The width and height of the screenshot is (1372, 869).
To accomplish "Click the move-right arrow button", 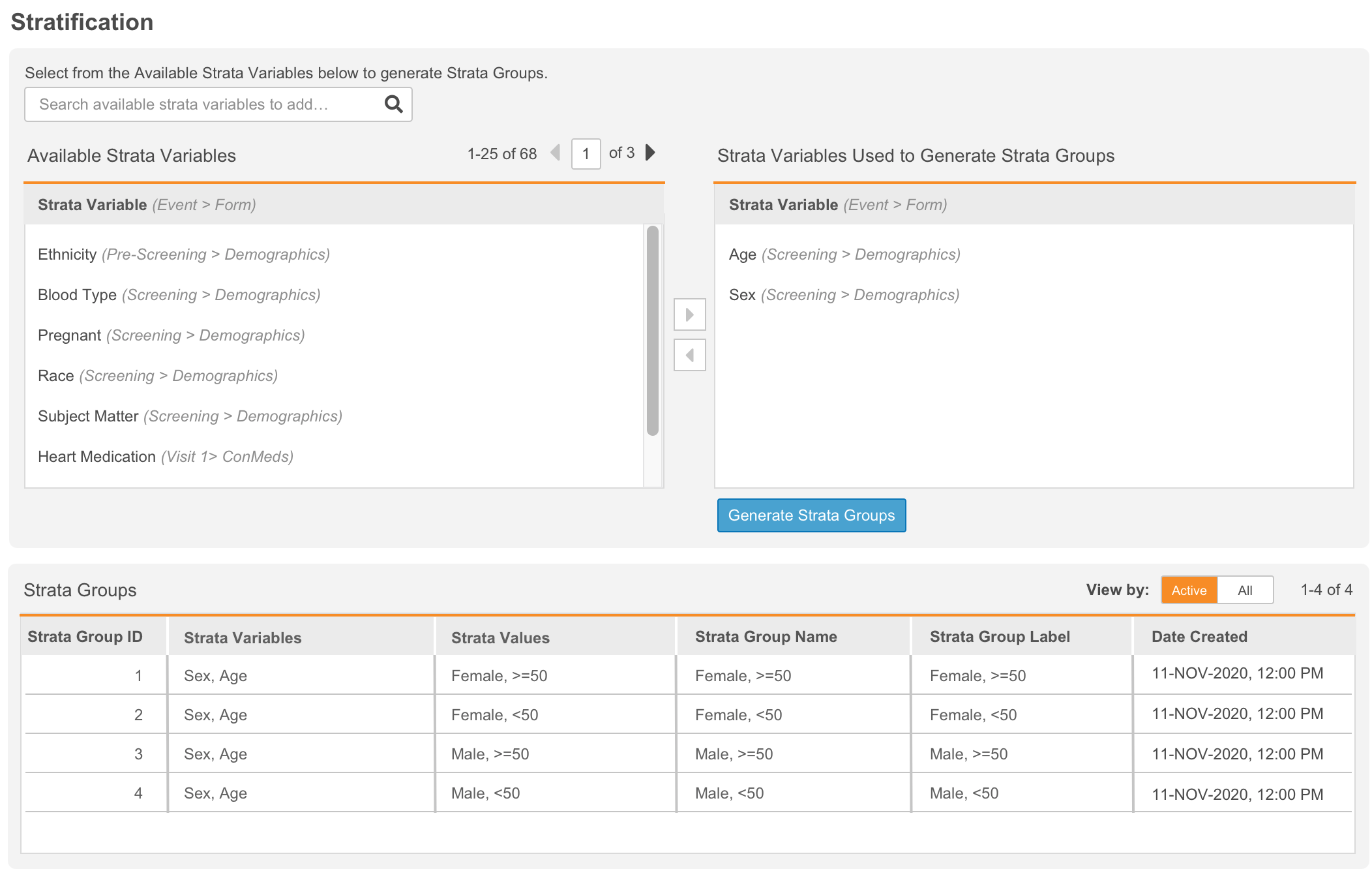I will [x=689, y=315].
